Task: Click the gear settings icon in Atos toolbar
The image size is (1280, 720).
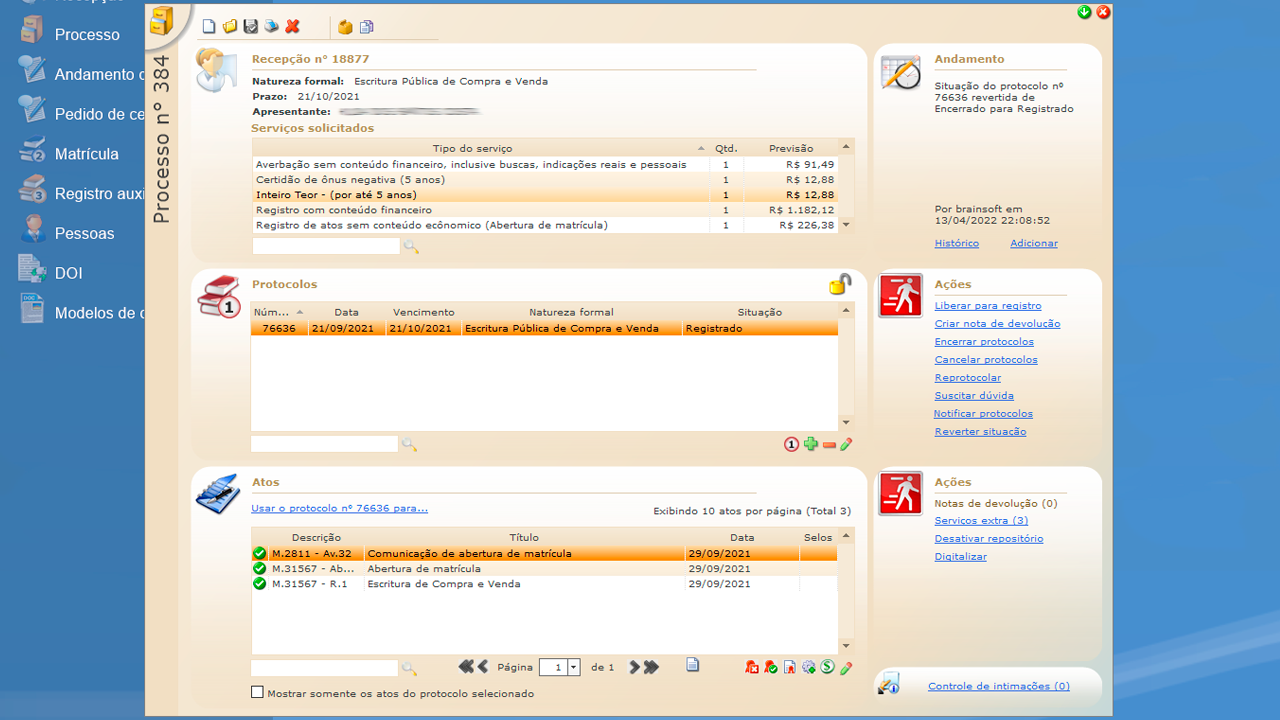Action: point(809,667)
